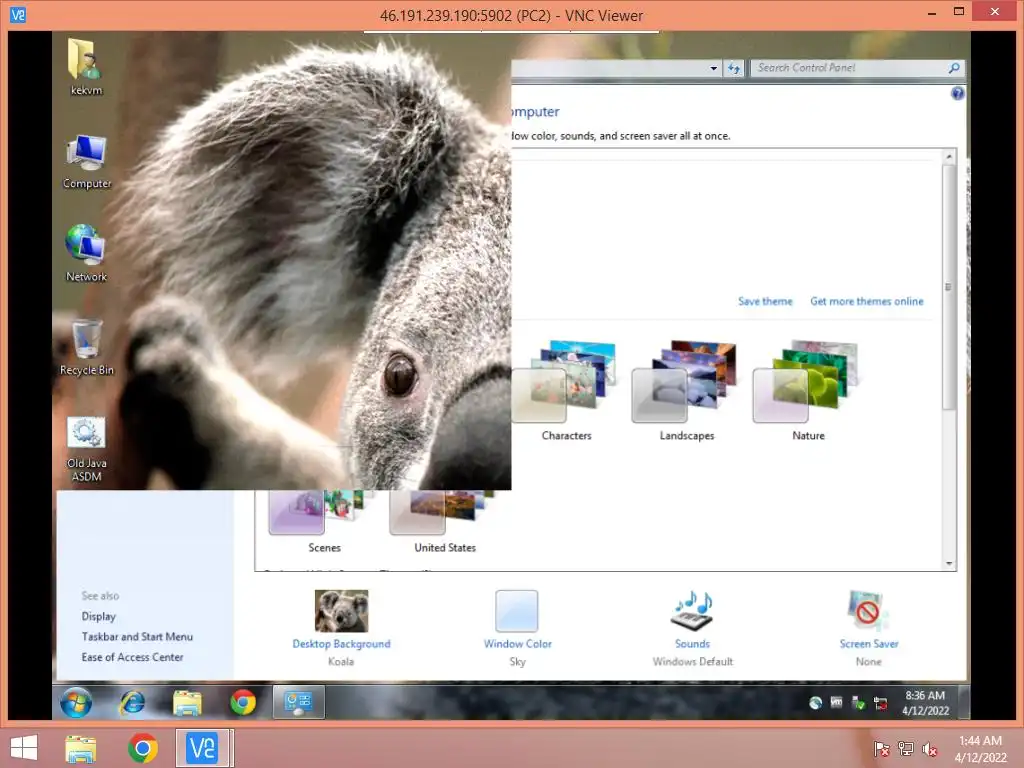Click the help question mark icon

[957, 93]
